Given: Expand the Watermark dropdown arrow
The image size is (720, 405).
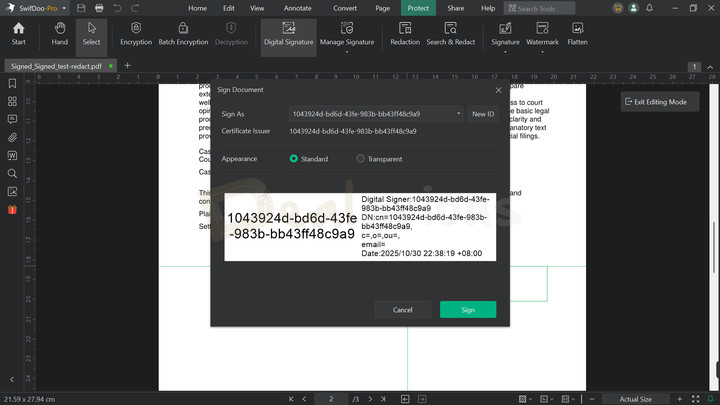Looking at the screenshot, I should point(542,52).
